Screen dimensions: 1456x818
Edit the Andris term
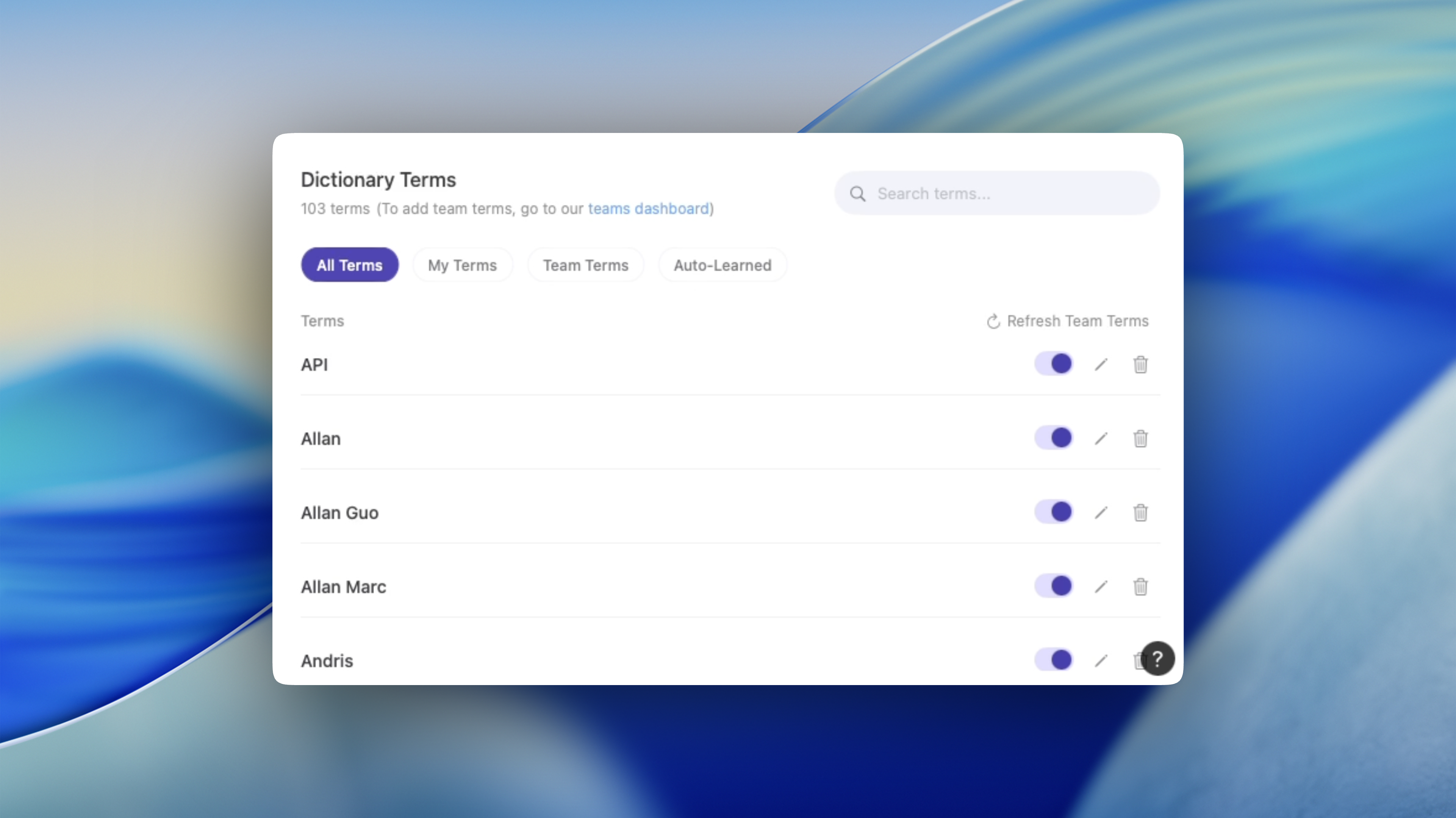1101,660
